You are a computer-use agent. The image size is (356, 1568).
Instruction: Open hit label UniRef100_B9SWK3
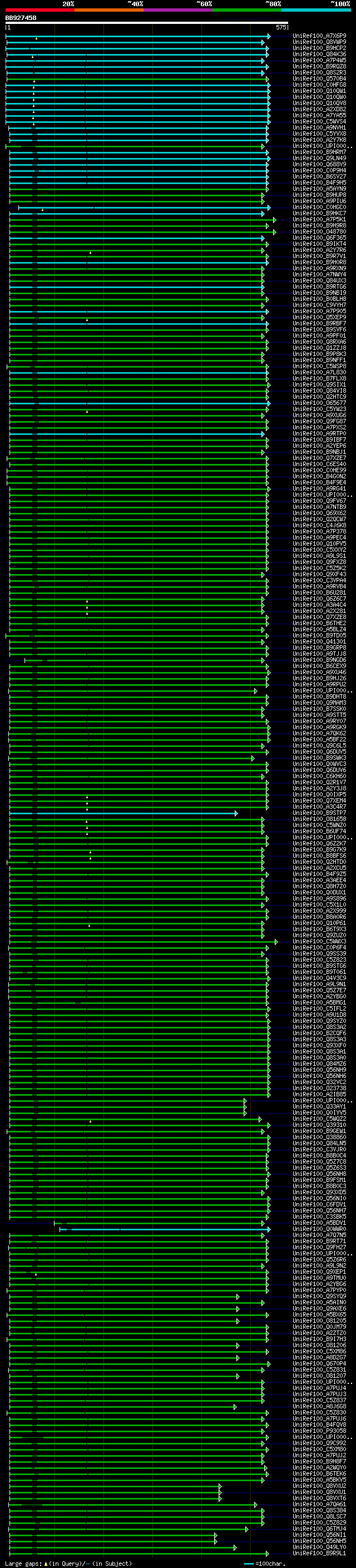point(319,758)
